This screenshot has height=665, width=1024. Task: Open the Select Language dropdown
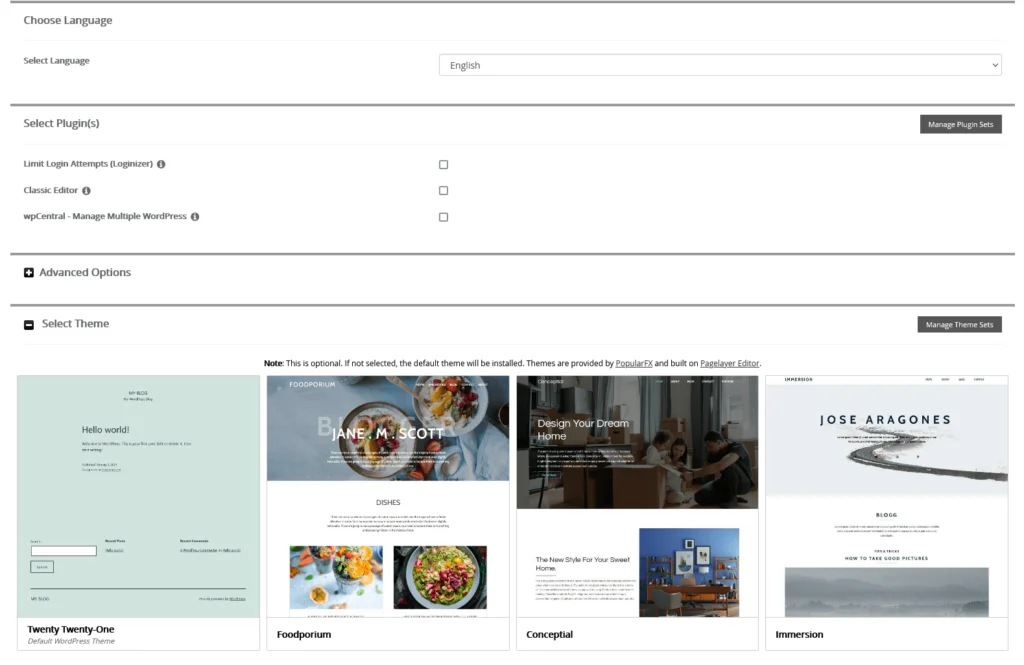pyautogui.click(x=720, y=64)
